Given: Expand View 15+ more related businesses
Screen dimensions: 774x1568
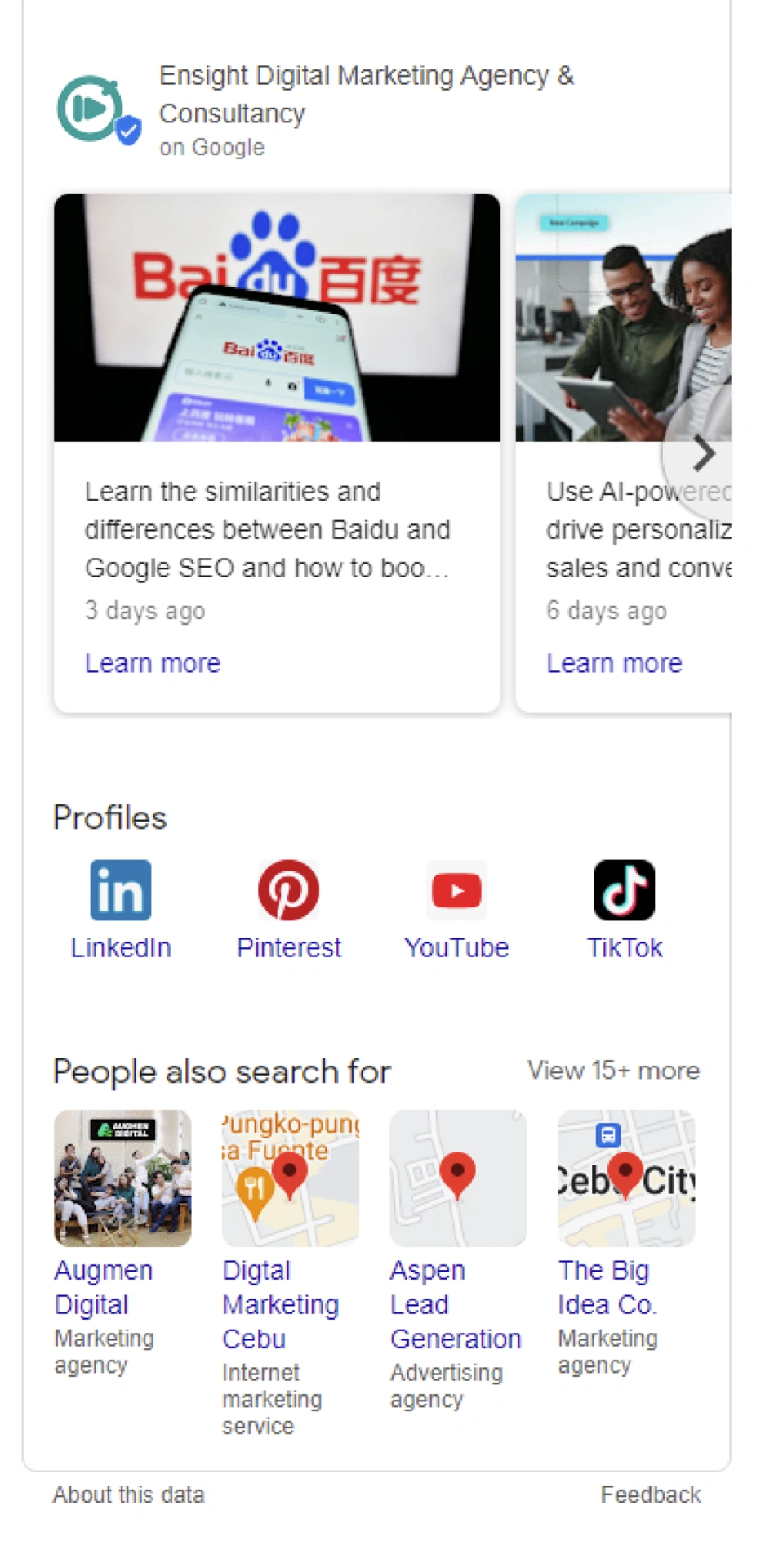Looking at the screenshot, I should (614, 1071).
